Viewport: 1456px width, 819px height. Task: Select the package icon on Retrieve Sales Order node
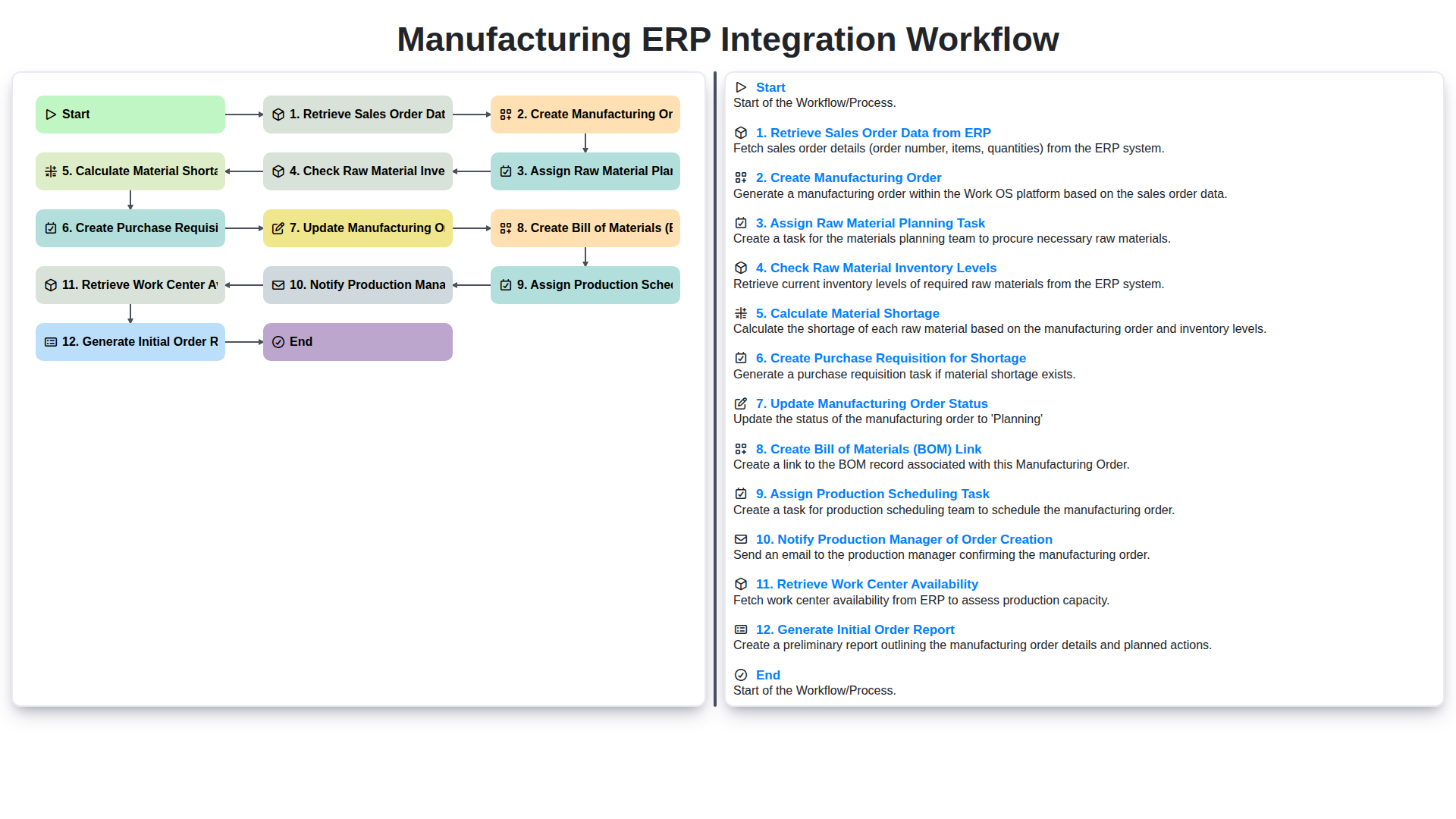(x=278, y=114)
